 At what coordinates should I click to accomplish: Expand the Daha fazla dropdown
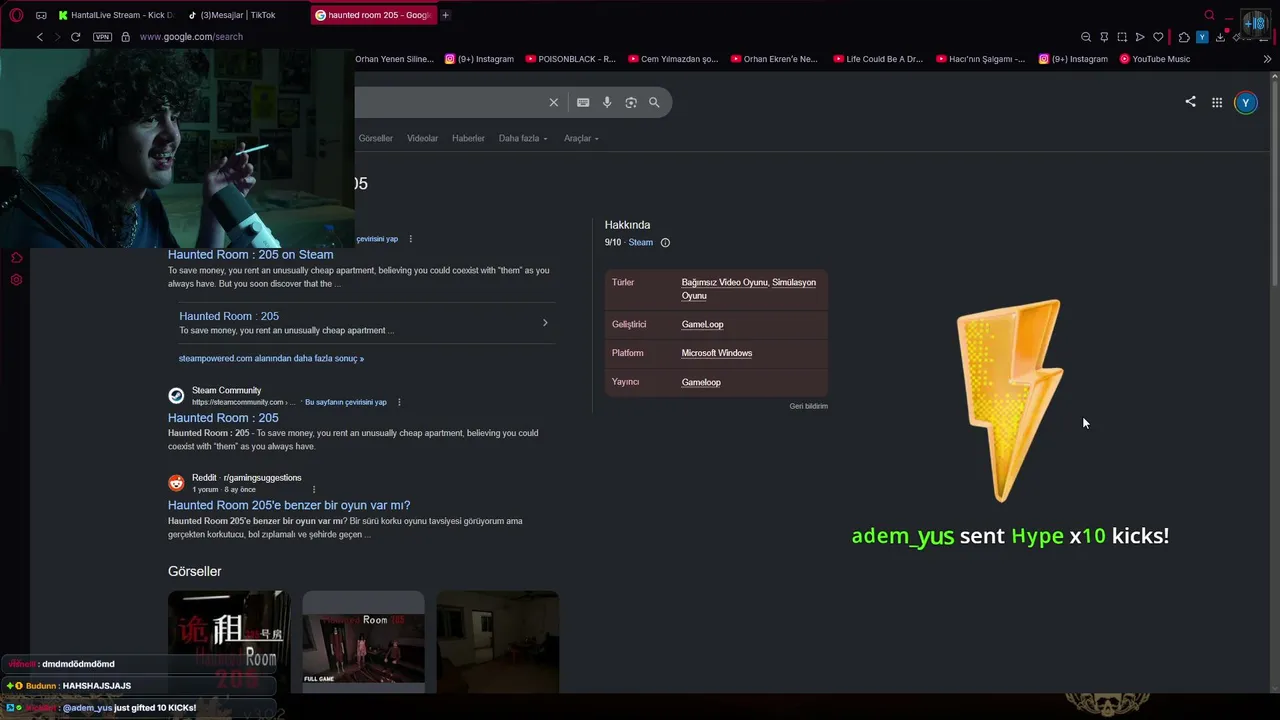[523, 138]
